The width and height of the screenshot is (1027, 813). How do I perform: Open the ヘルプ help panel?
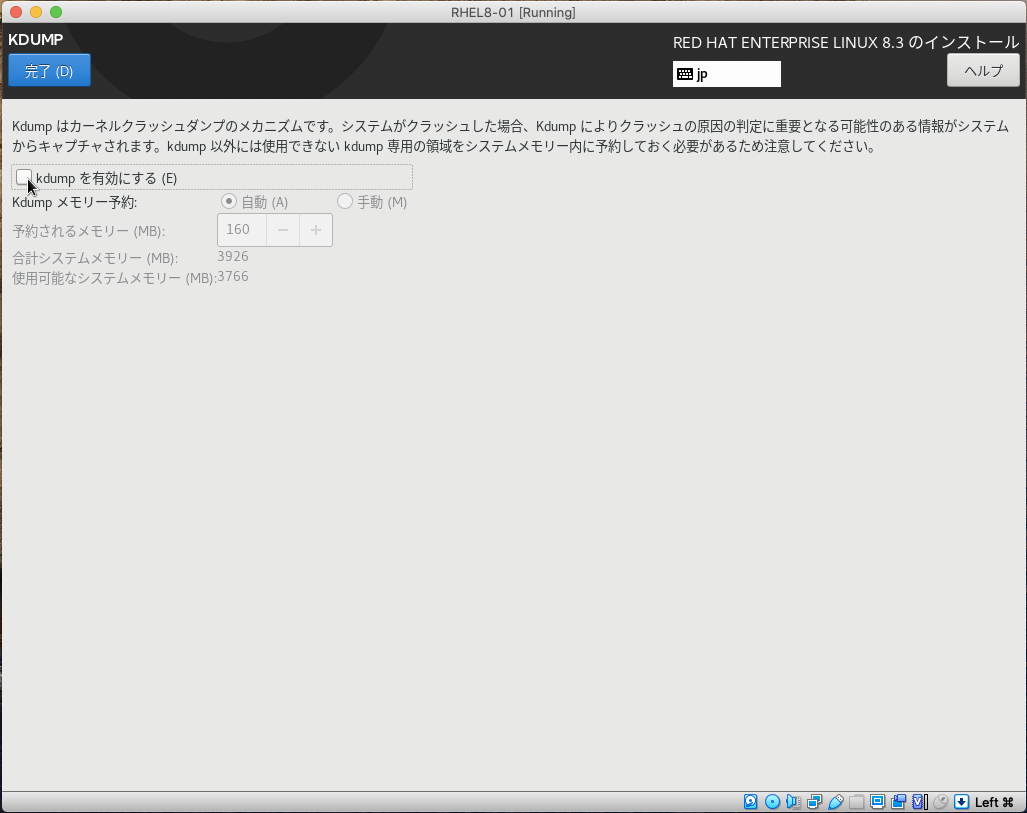(x=982, y=69)
